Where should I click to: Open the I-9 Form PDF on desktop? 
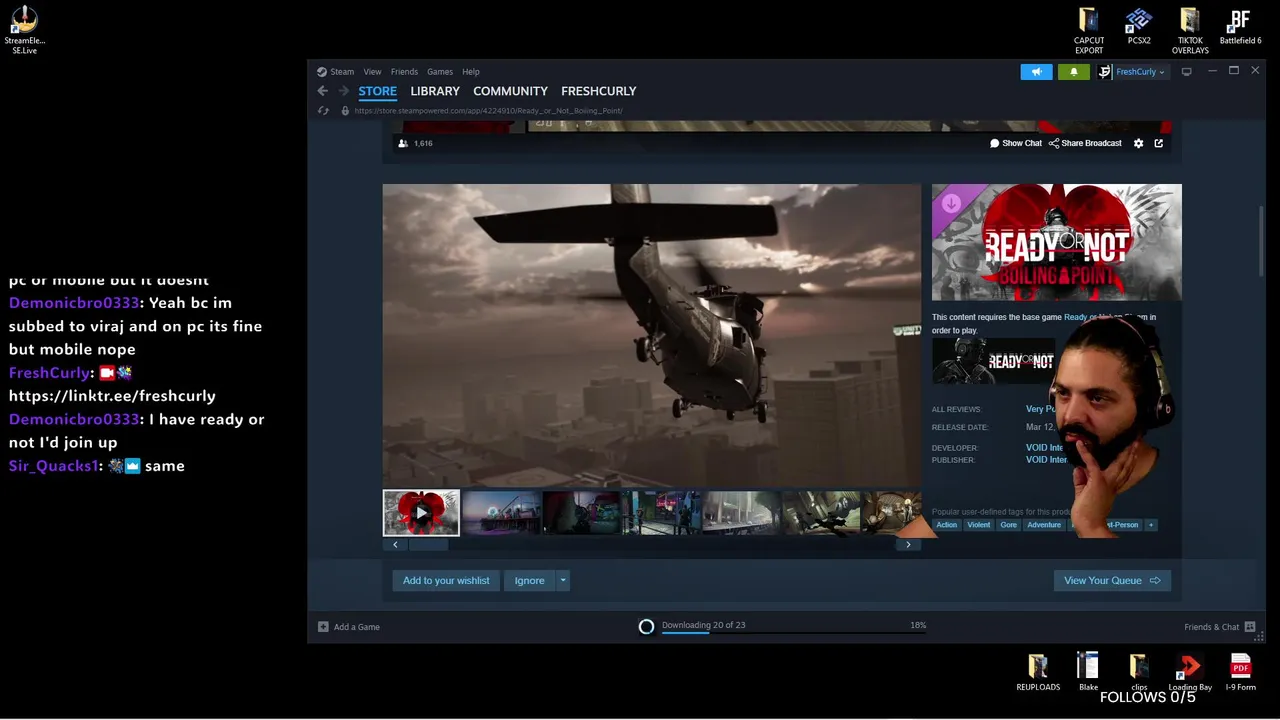click(x=1240, y=672)
